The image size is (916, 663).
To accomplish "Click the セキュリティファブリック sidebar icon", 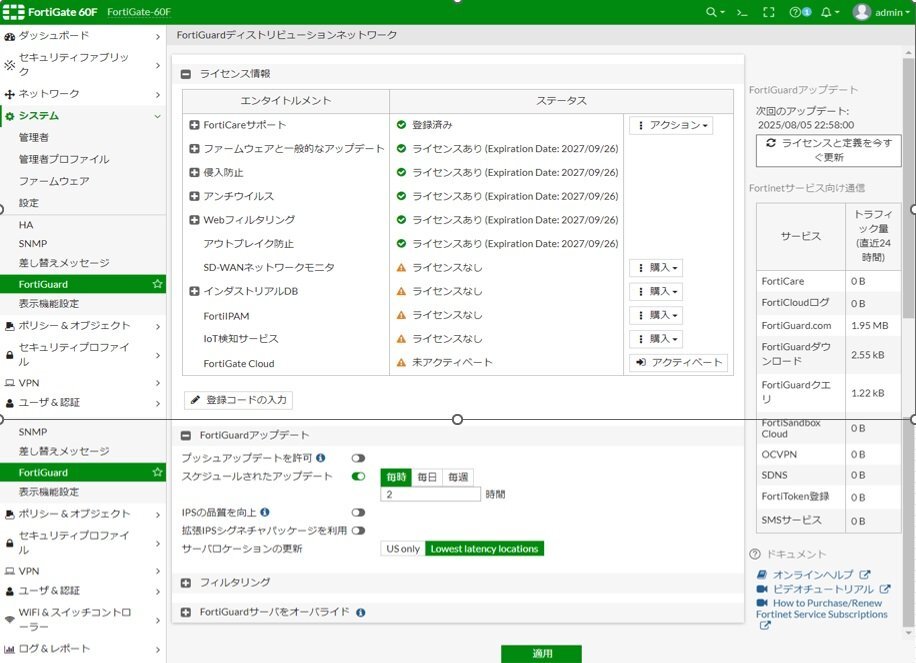I will (9, 65).
